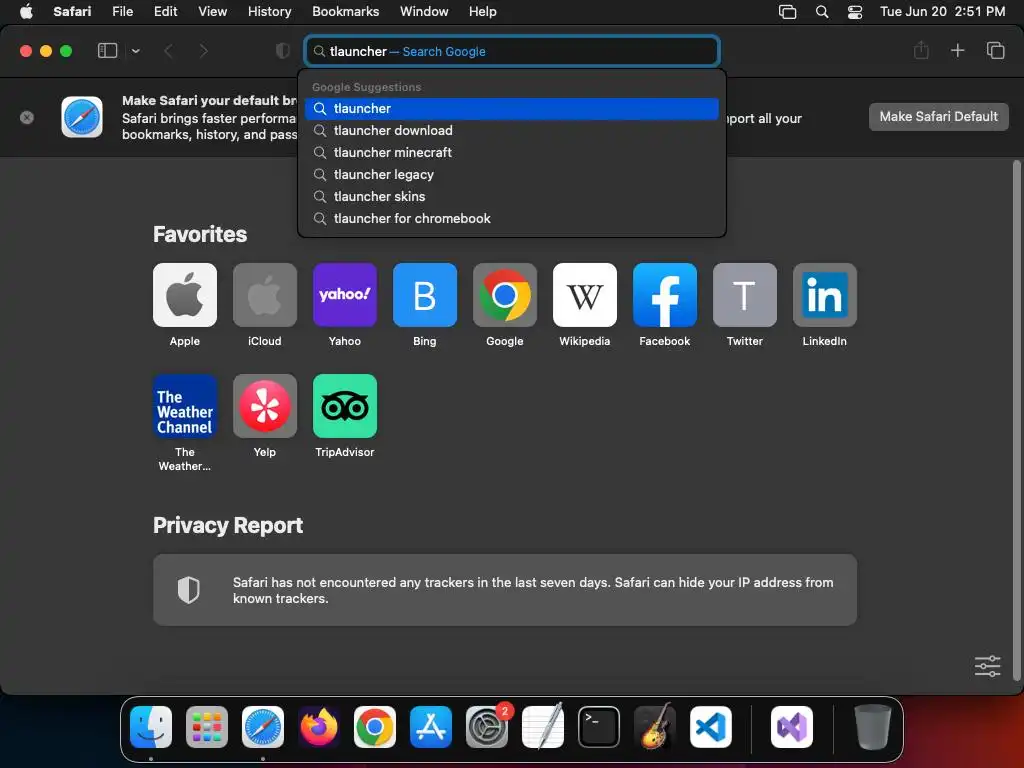This screenshot has width=1024, height=768.
Task: Open the Bookmarks menu
Action: (345, 11)
